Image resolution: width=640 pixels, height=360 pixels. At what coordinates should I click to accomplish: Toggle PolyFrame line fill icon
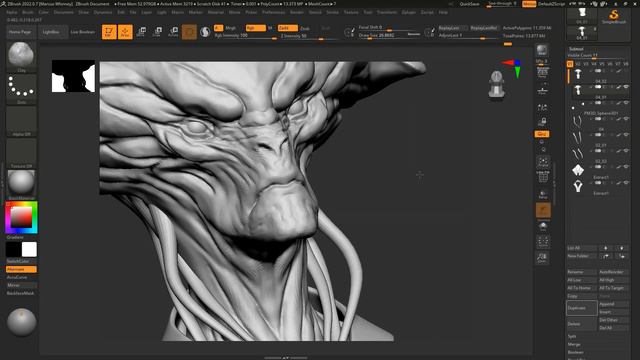pyautogui.click(x=543, y=177)
